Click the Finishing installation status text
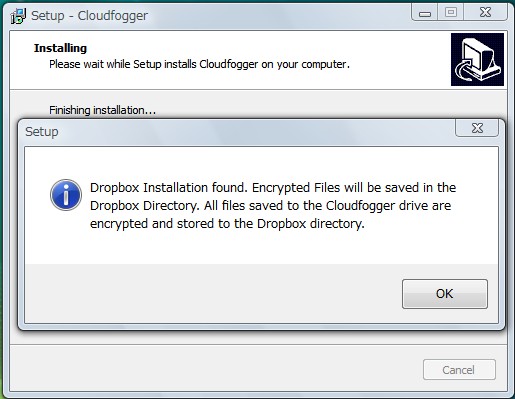This screenshot has width=515, height=399. pos(102,110)
